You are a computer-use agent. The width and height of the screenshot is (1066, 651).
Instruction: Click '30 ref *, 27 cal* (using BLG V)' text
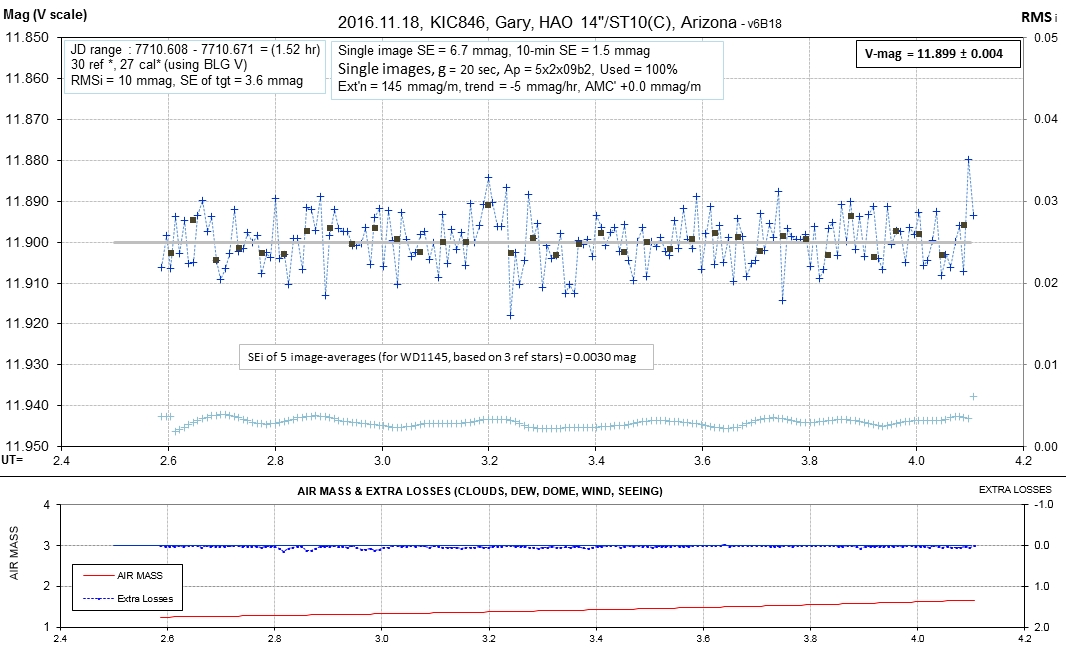159,65
